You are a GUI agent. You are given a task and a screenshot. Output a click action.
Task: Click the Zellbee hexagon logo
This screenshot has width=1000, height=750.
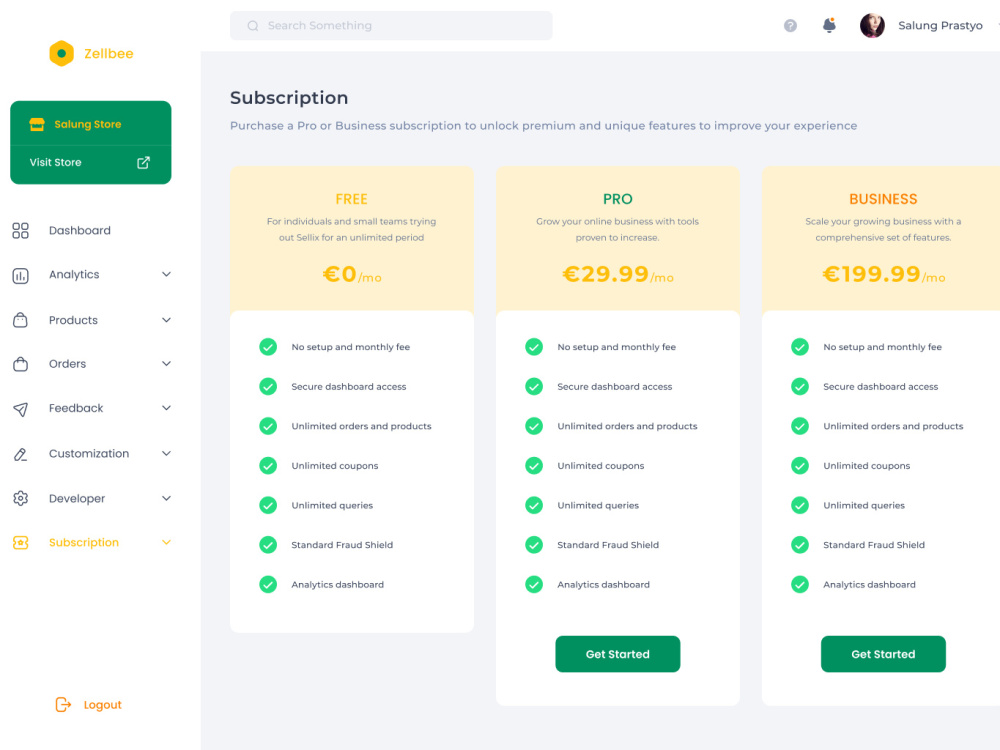tap(62, 54)
